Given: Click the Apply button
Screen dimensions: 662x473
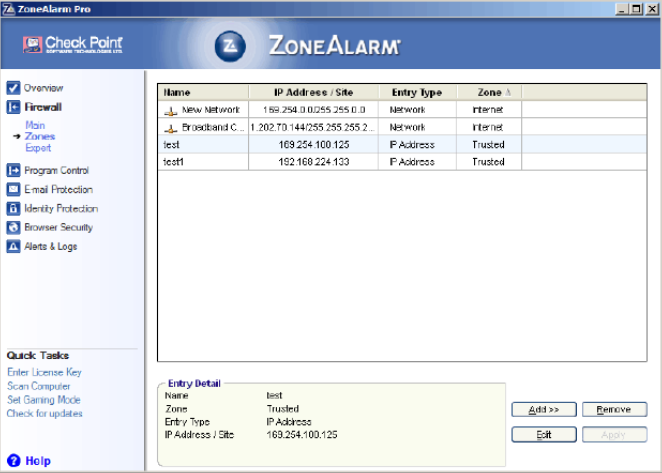Looking at the screenshot, I should pos(614,435).
